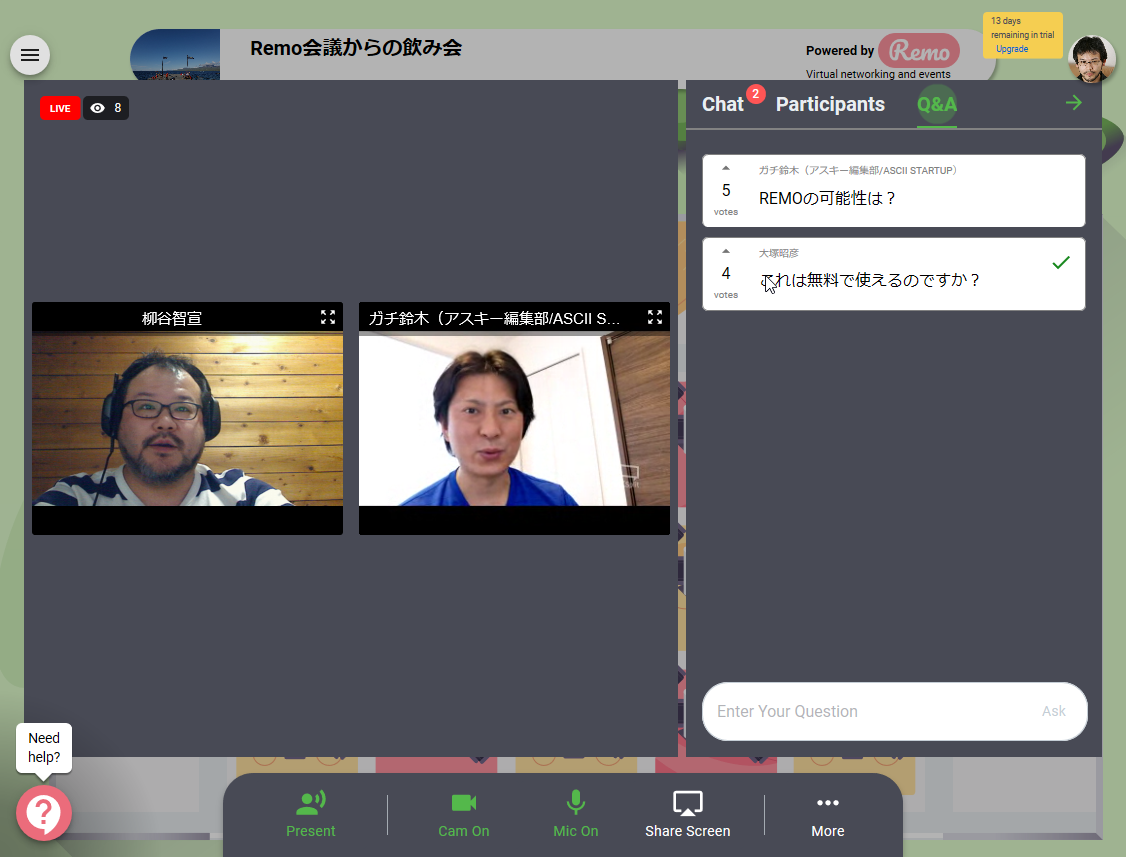Viewport: 1126px width, 857px height.
Task: Select ガチ鈴木's video feed
Action: click(514, 420)
